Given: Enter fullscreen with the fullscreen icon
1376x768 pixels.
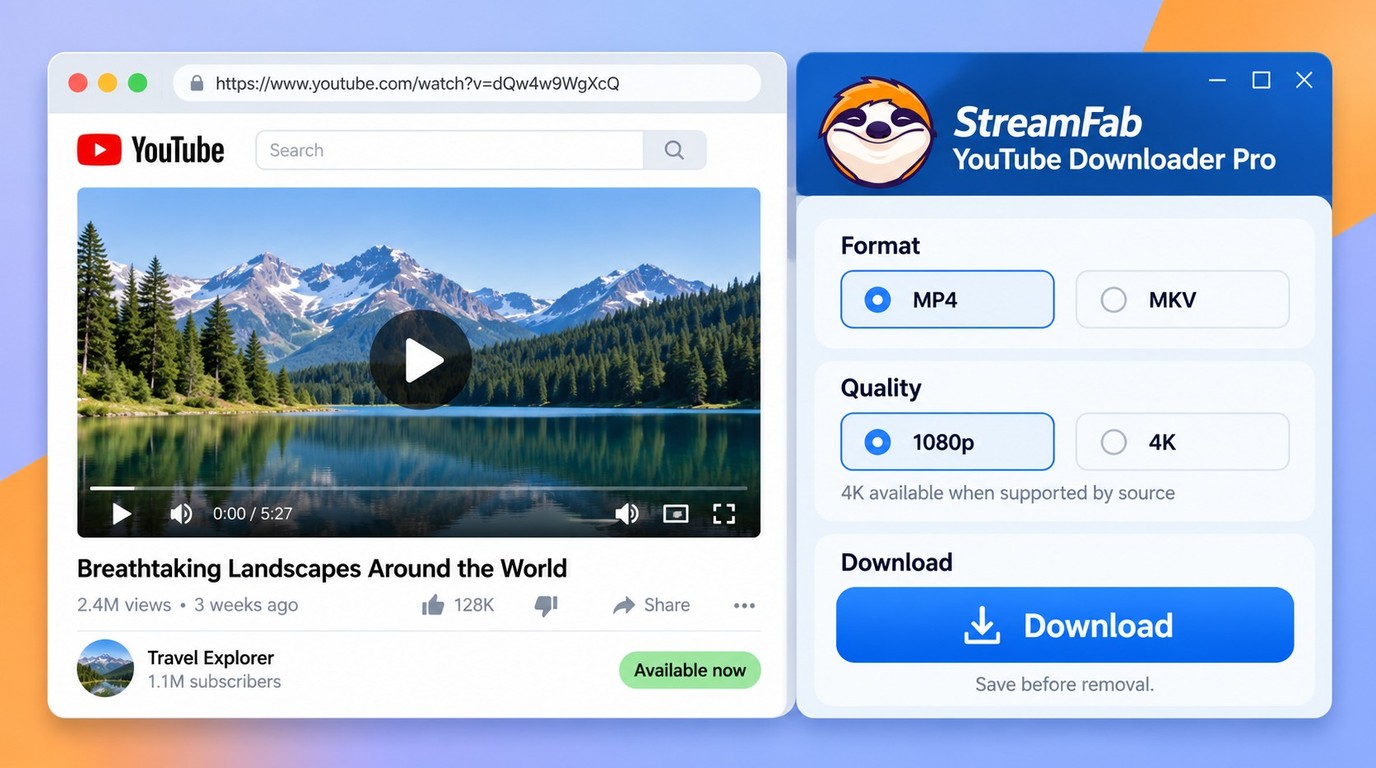Looking at the screenshot, I should (x=724, y=514).
